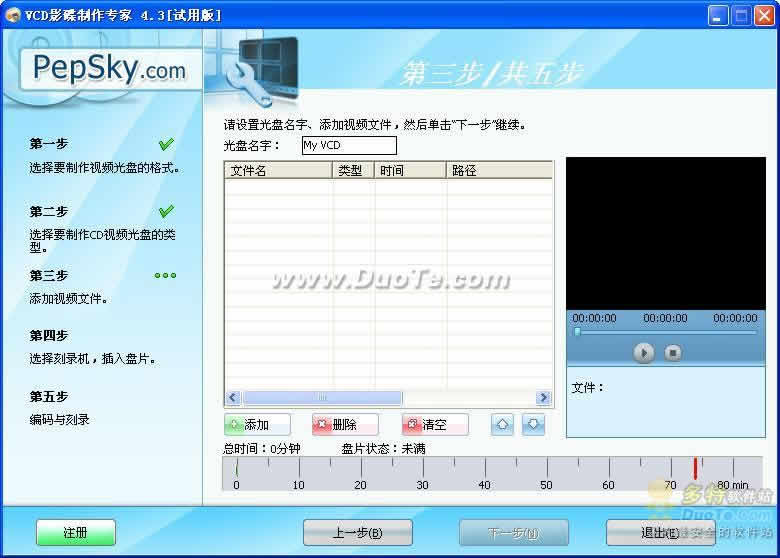The width and height of the screenshot is (780, 558).
Task: Click the 文件： label in the preview info panel
Action: click(x=587, y=387)
